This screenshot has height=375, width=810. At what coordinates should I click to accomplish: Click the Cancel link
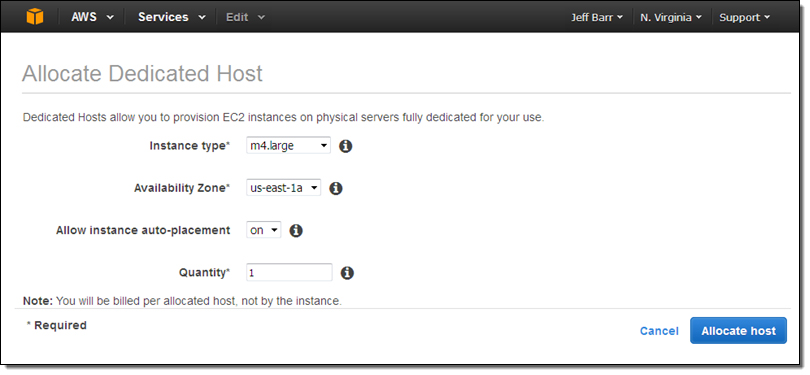pos(659,331)
